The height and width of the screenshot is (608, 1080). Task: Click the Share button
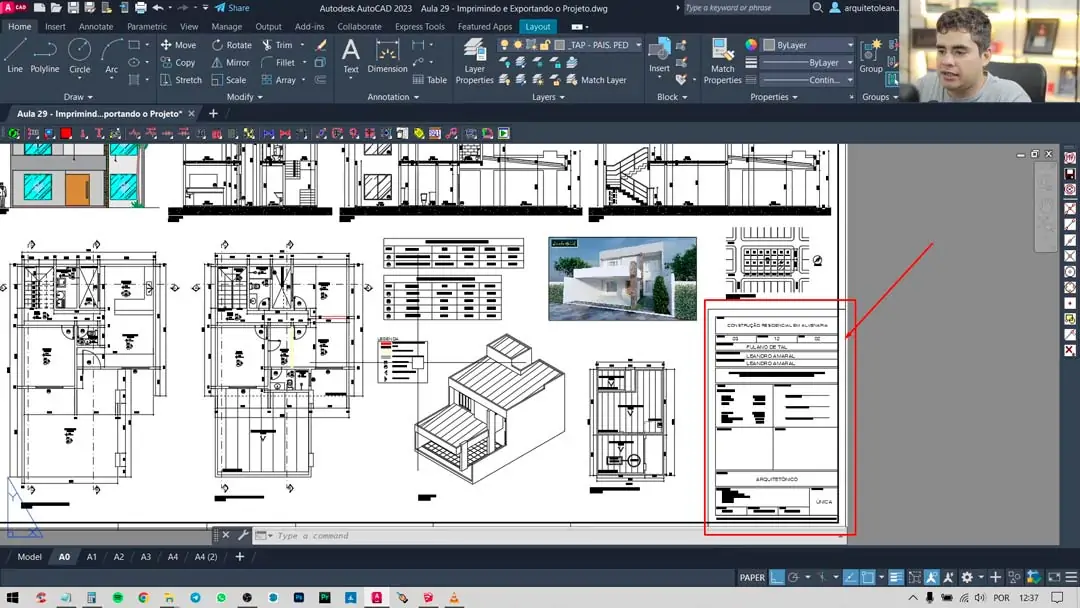(232, 8)
